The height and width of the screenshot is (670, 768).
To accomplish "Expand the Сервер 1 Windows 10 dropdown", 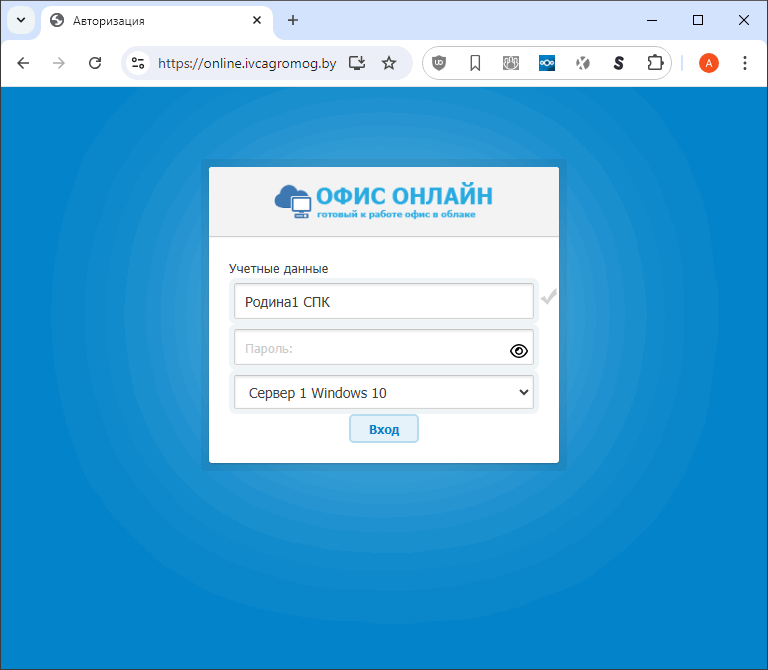I will coord(383,393).
